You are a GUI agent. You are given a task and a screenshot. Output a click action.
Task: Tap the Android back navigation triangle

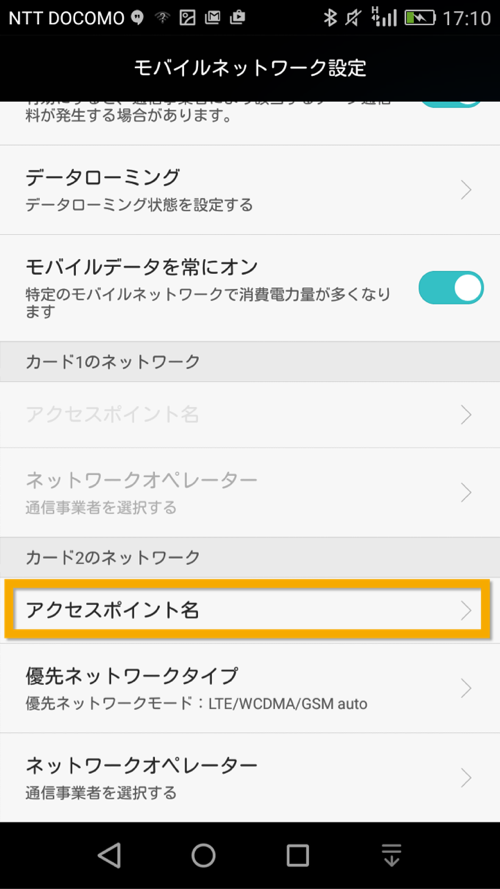109,854
